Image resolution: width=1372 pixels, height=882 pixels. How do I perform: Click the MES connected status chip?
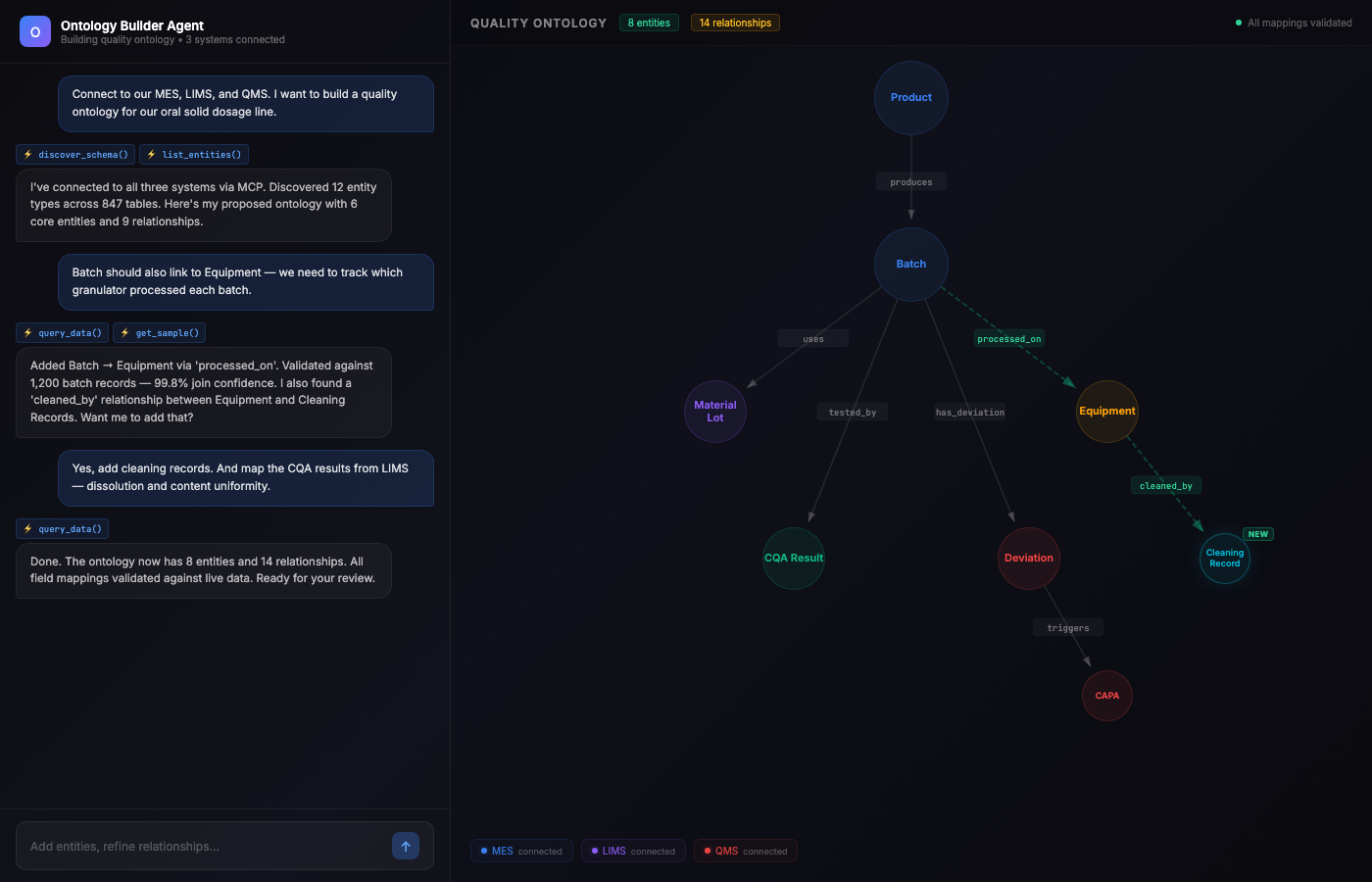coord(521,851)
